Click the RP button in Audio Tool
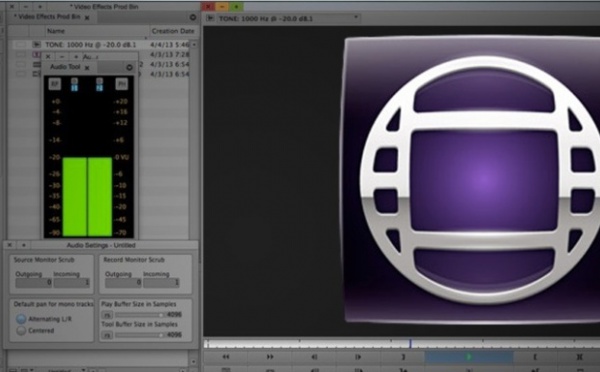 pyautogui.click(x=55, y=84)
